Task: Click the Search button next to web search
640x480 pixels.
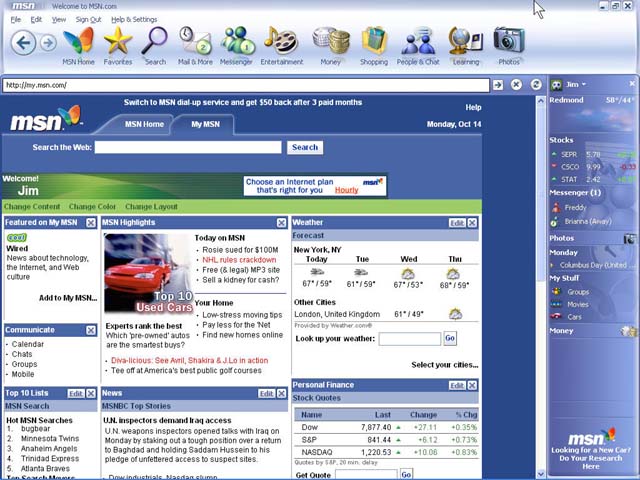Action: [x=304, y=147]
